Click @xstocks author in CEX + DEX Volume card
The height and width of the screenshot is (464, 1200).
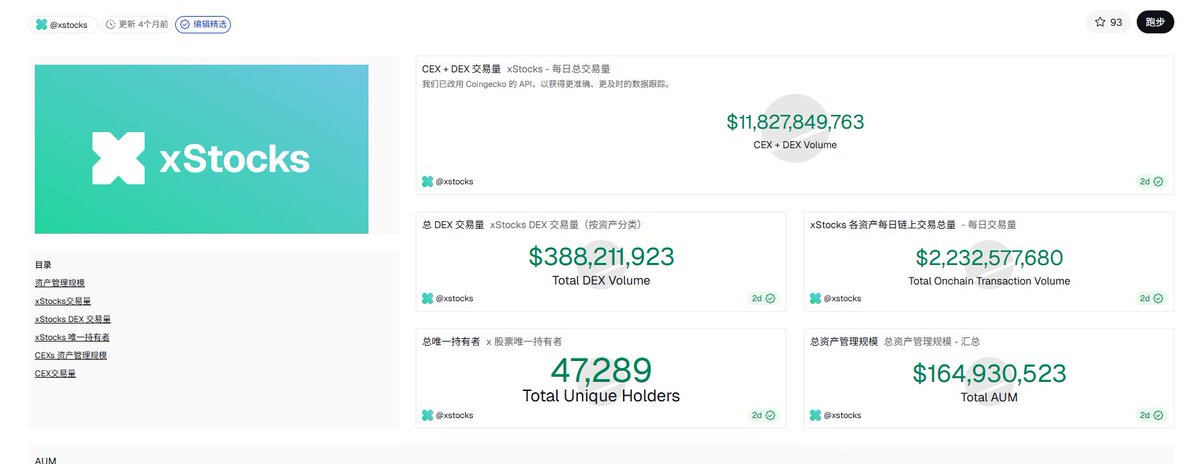click(448, 182)
